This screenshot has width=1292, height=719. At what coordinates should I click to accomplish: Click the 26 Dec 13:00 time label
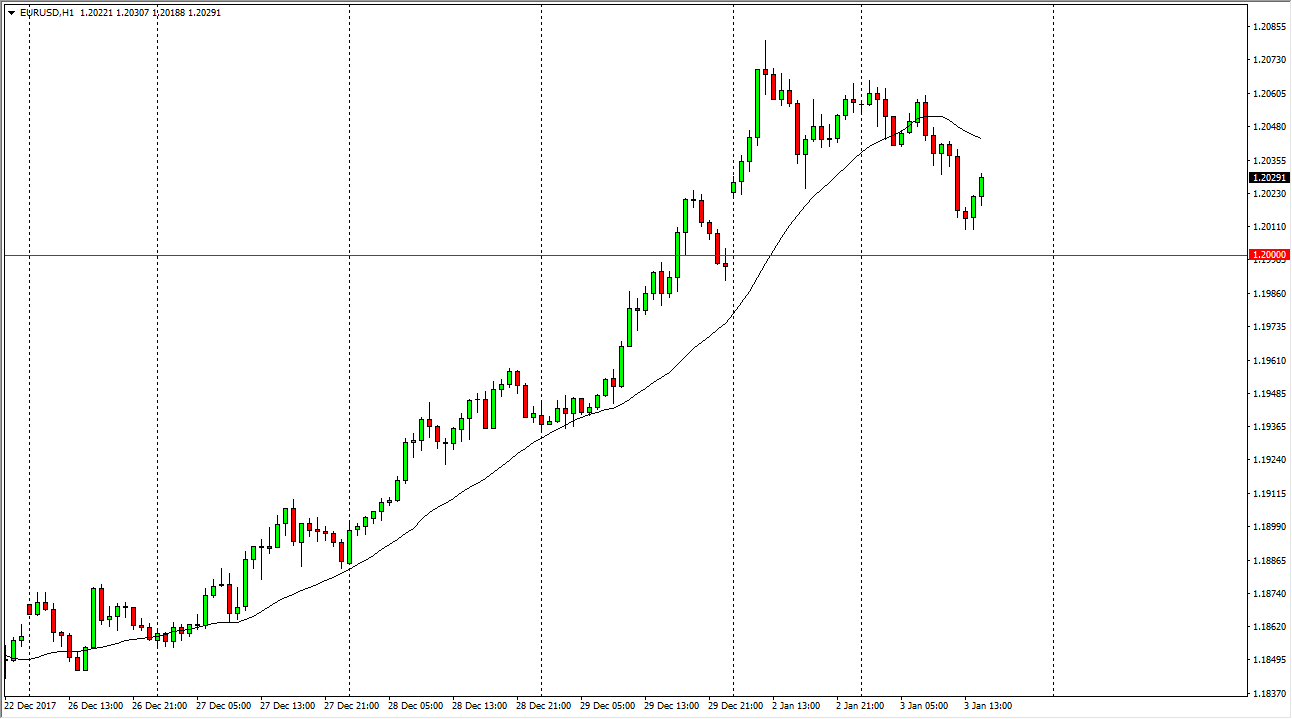point(94,706)
